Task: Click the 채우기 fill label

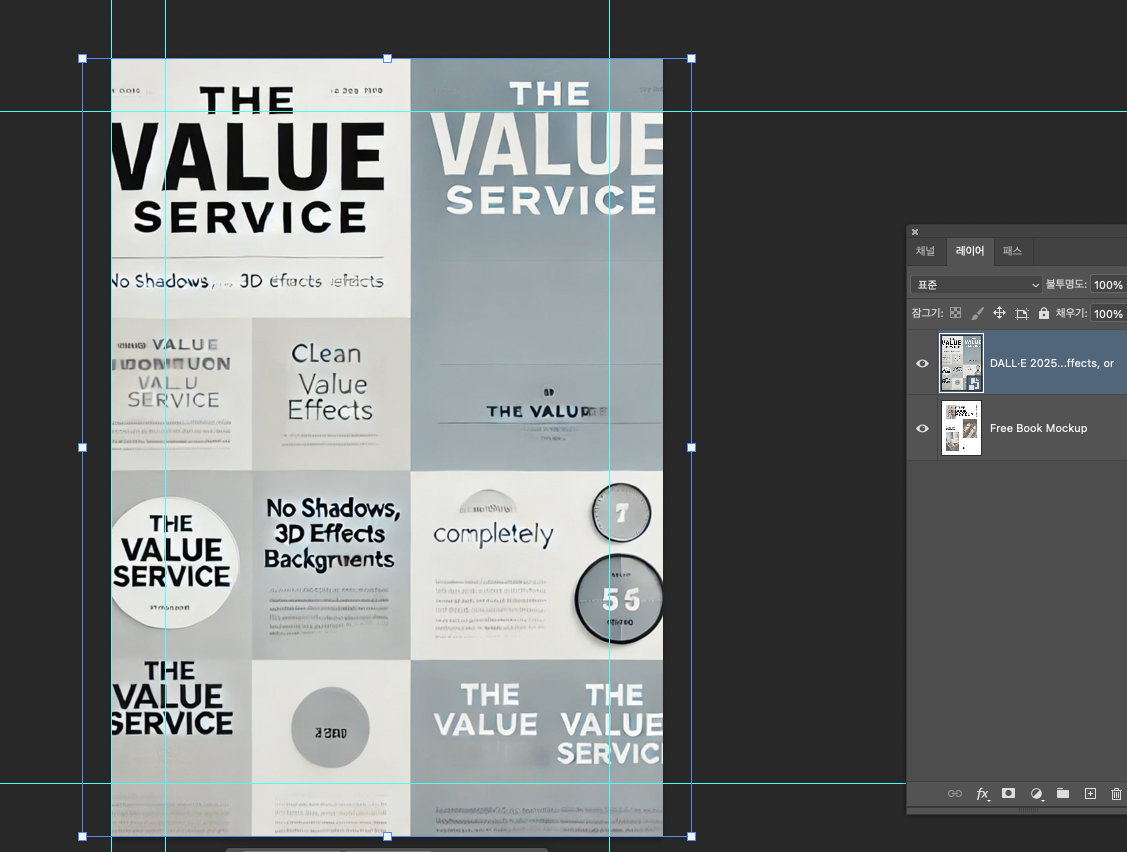Action: point(1071,313)
